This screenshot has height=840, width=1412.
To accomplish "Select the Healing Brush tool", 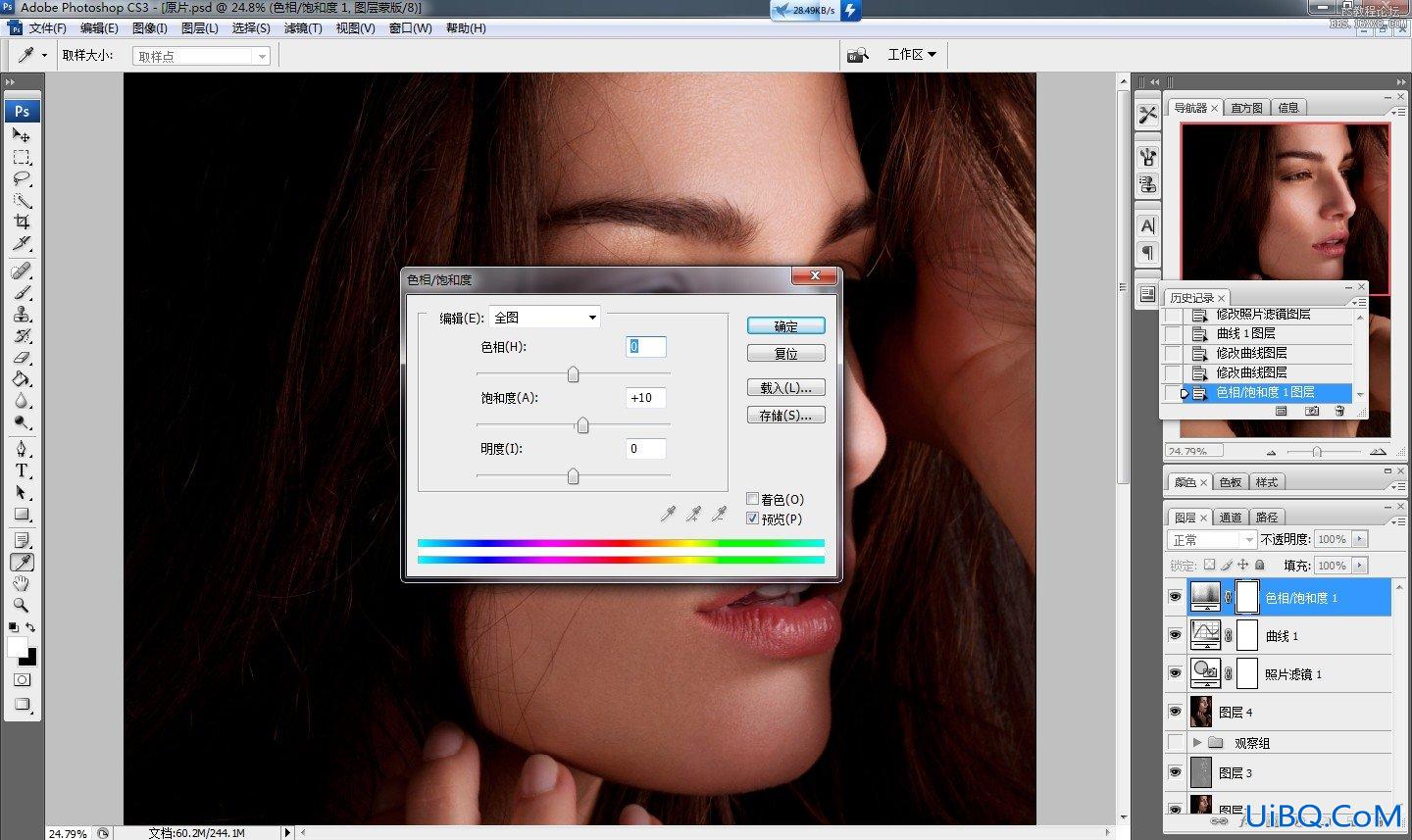I will point(22,272).
